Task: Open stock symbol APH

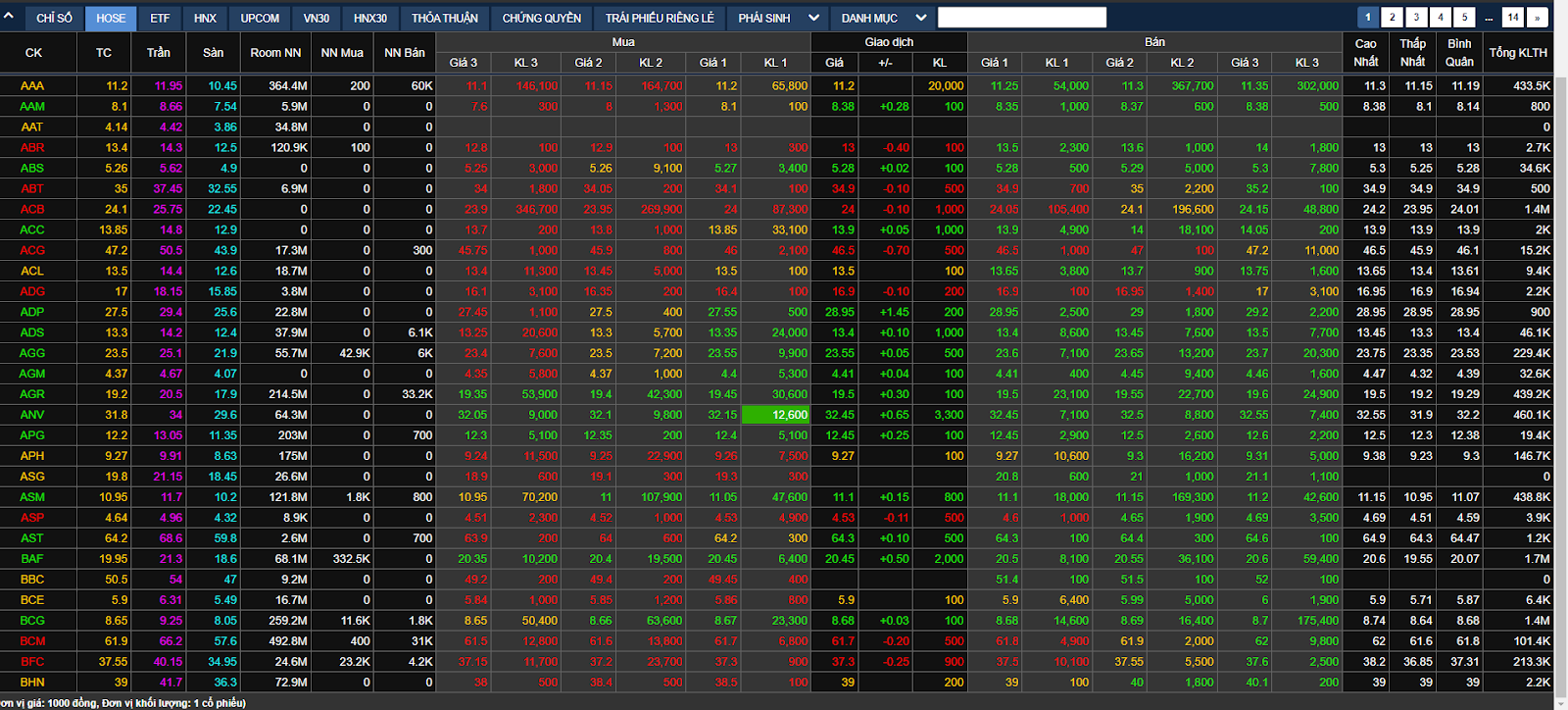Action: click(32, 457)
